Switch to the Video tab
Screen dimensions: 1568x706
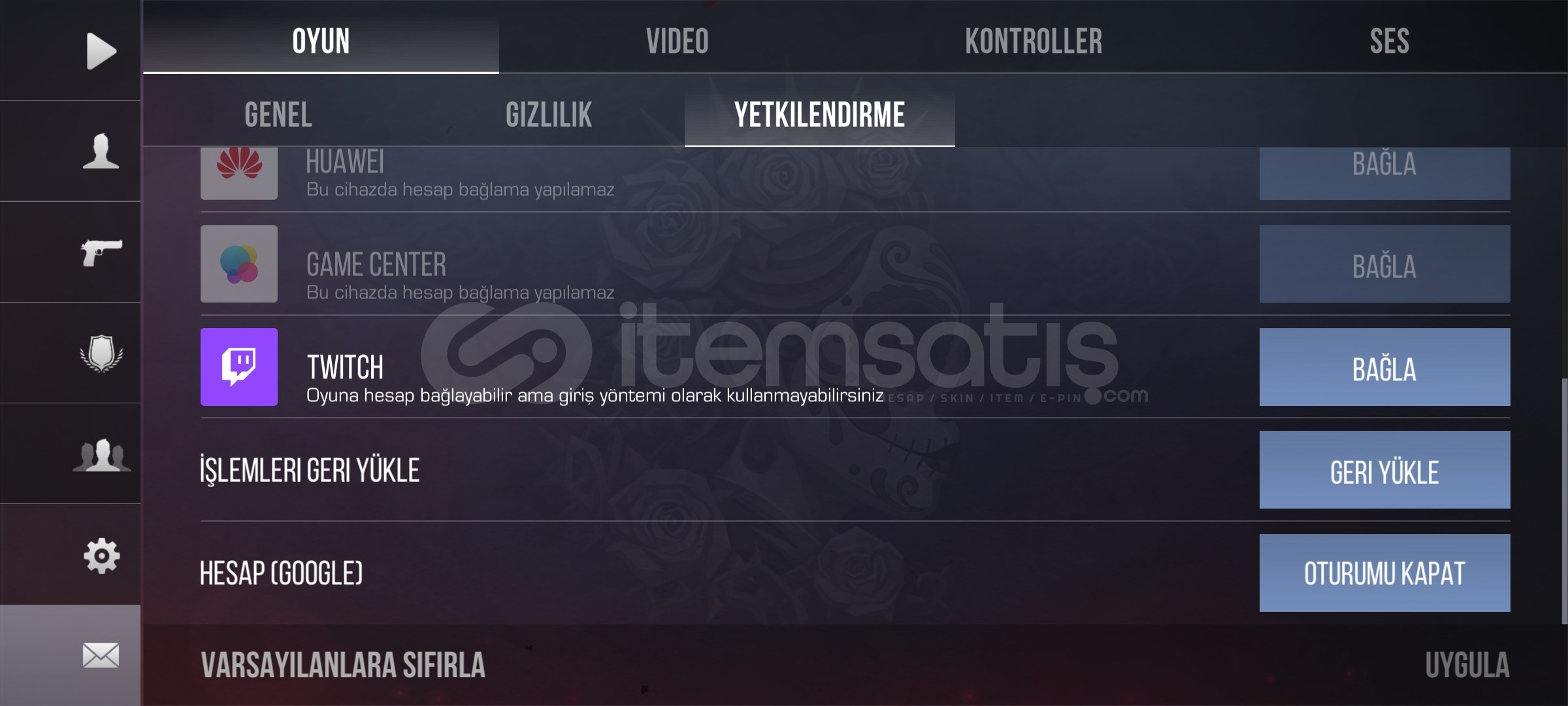[x=678, y=41]
